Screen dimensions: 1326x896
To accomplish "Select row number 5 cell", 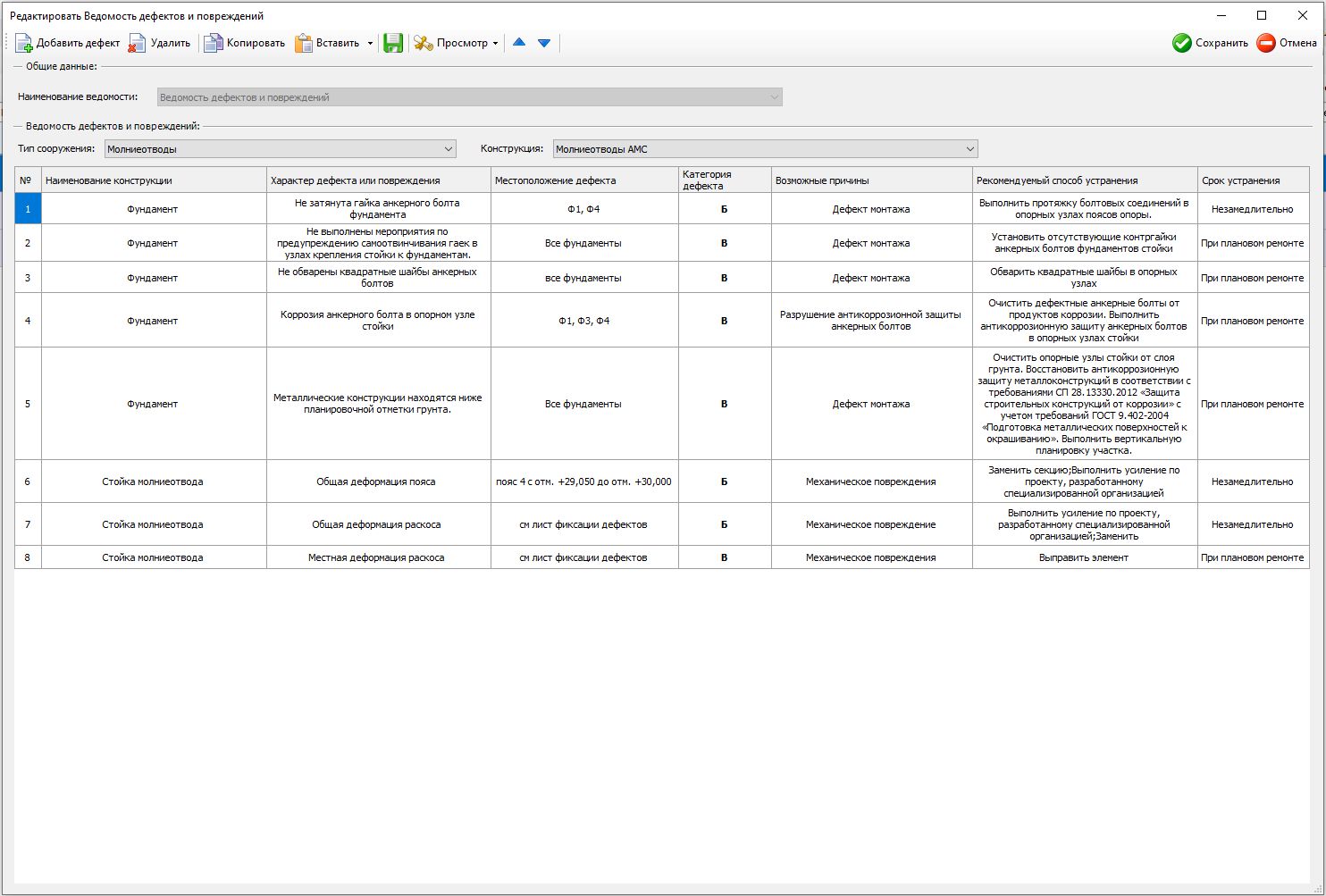I will pos(28,404).
